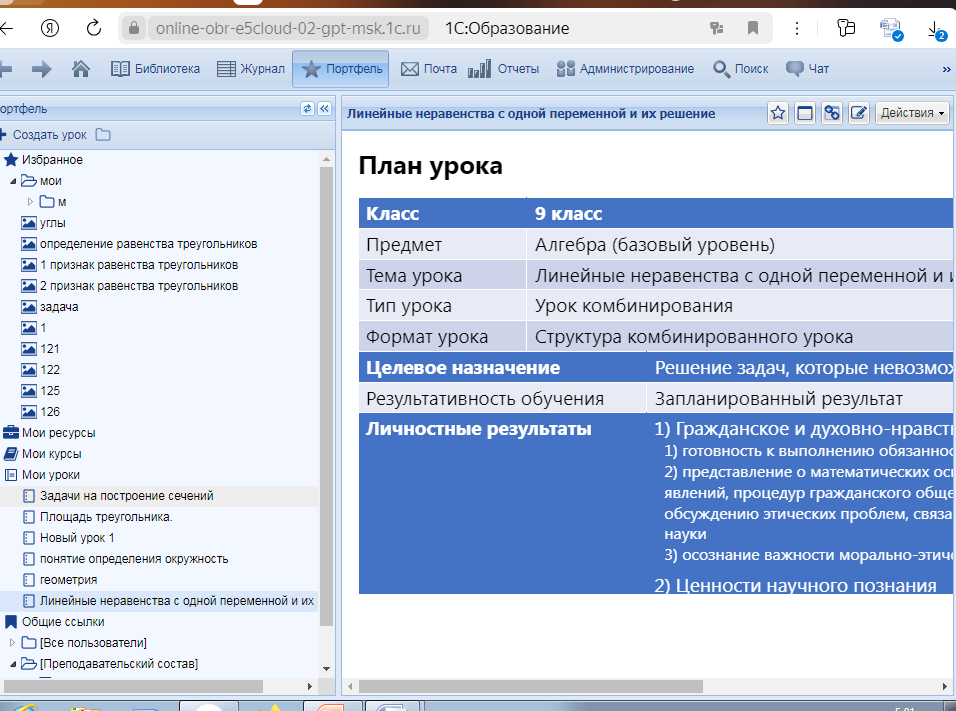Image resolution: width=956 pixels, height=711 pixels.
Task: Edit the lesson plan icon
Action: pos(858,113)
